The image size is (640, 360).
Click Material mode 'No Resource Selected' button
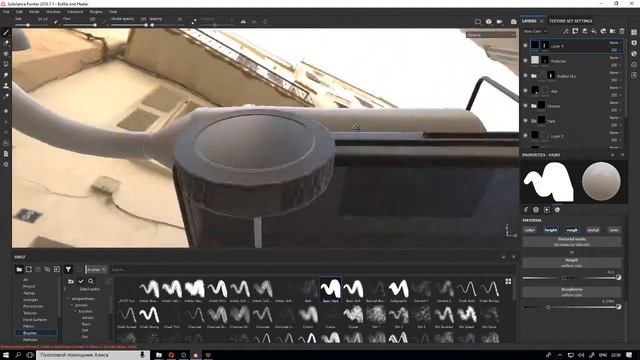(571, 242)
